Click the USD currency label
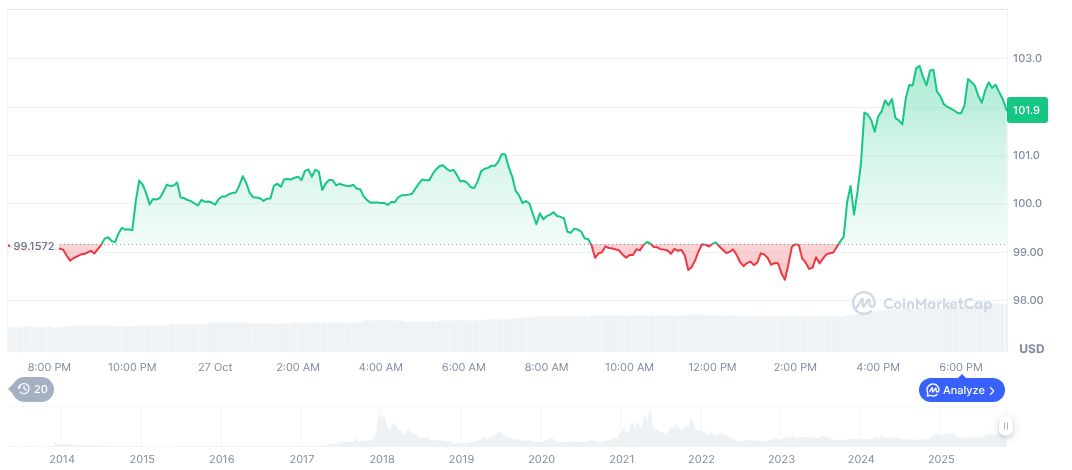Image resolution: width=1072 pixels, height=470 pixels. coord(1031,349)
